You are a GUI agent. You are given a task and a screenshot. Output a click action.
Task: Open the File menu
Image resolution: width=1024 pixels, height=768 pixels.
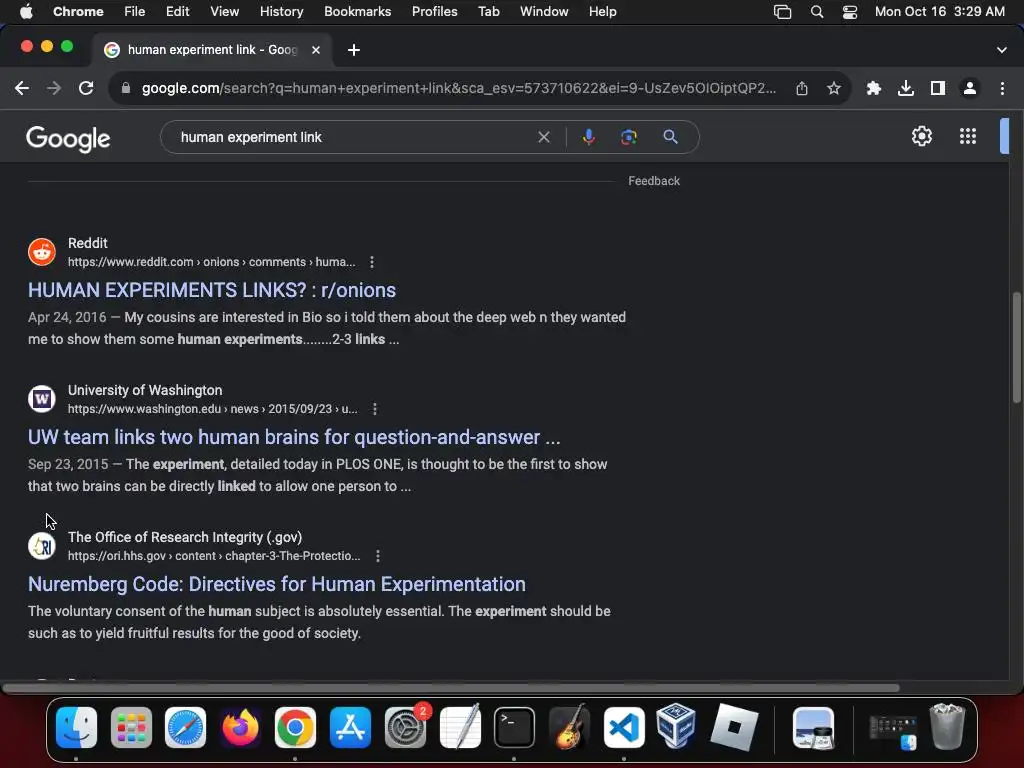coord(135,11)
